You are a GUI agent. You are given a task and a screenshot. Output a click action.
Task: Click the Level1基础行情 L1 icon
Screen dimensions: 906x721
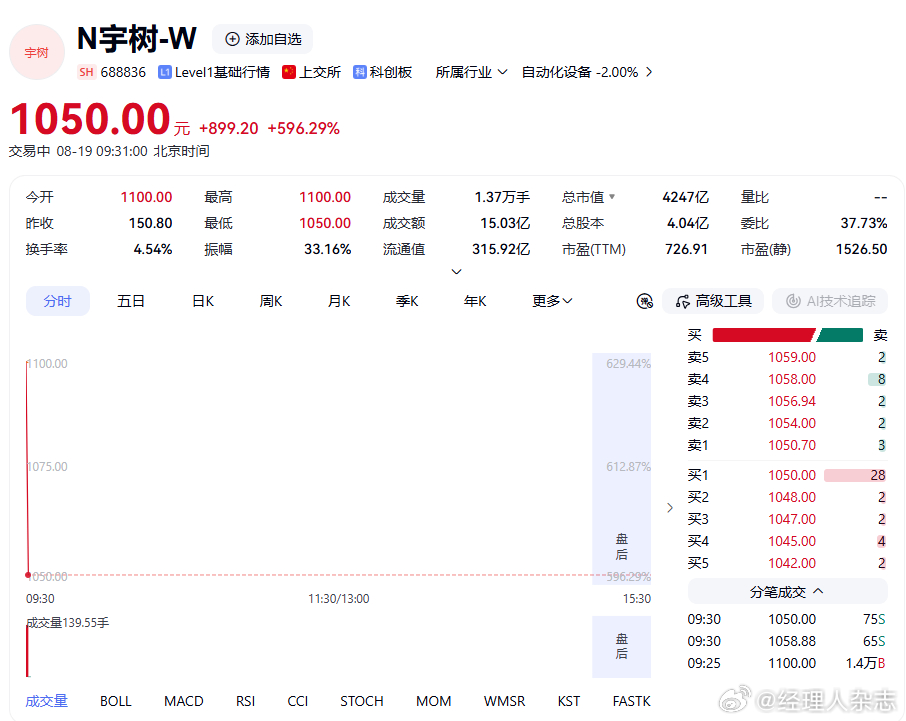click(x=165, y=72)
